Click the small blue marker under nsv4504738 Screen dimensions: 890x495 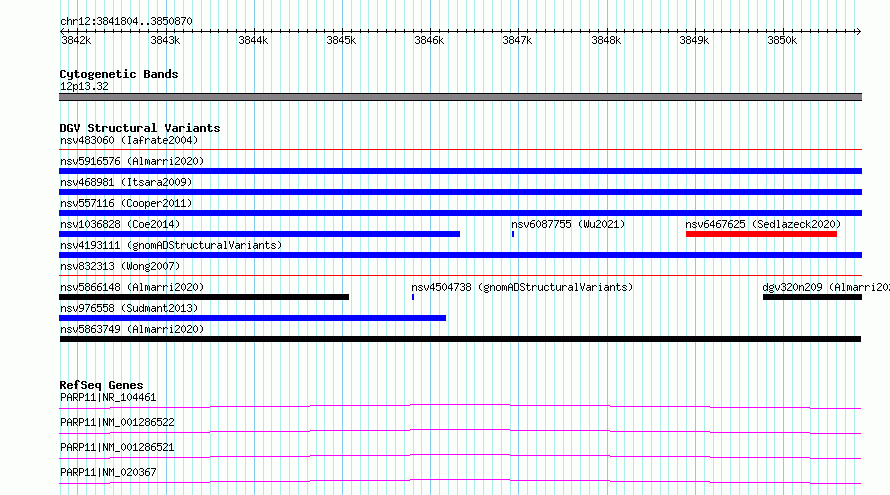coord(413,297)
